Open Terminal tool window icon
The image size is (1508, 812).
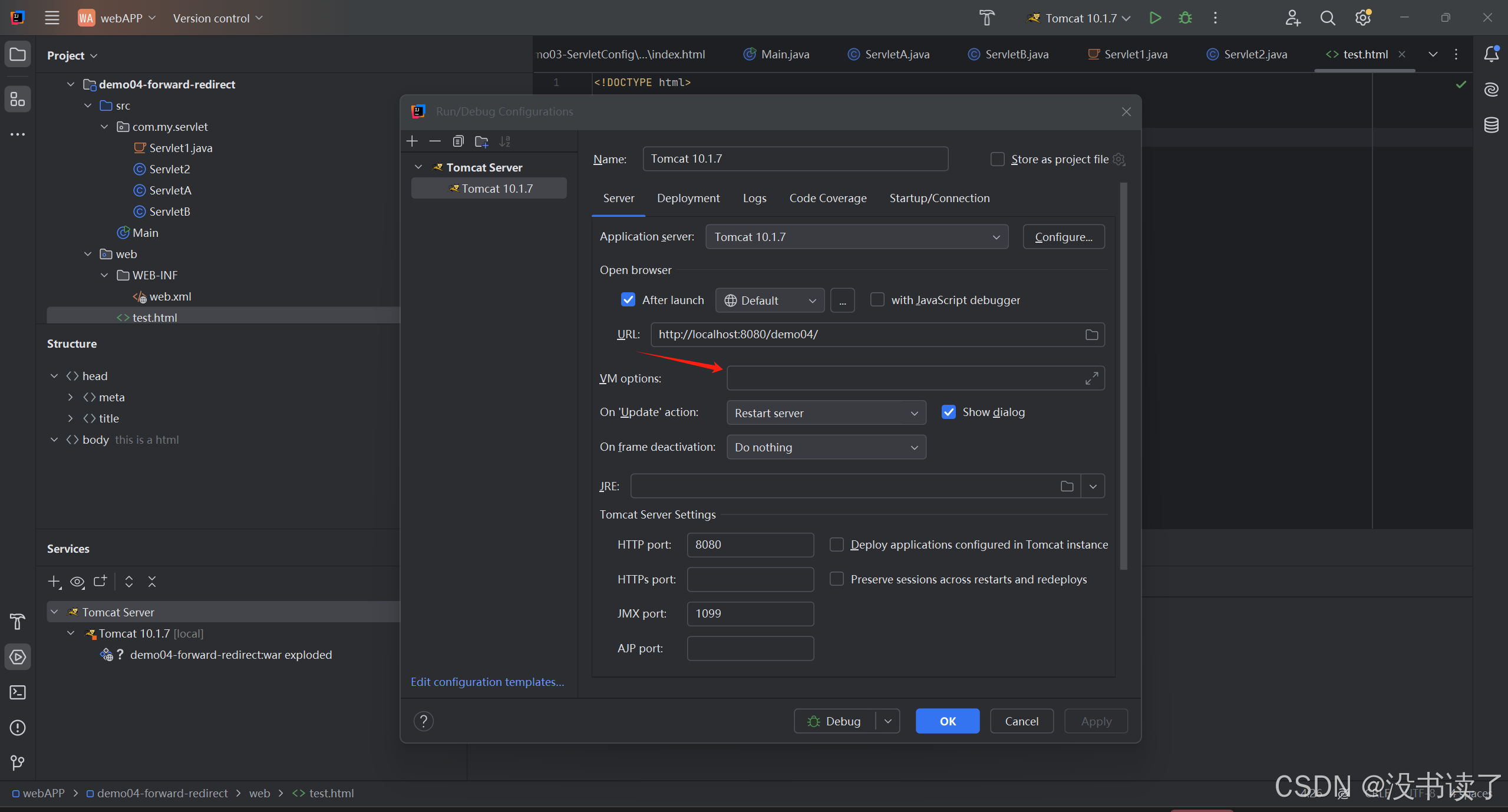click(x=18, y=692)
